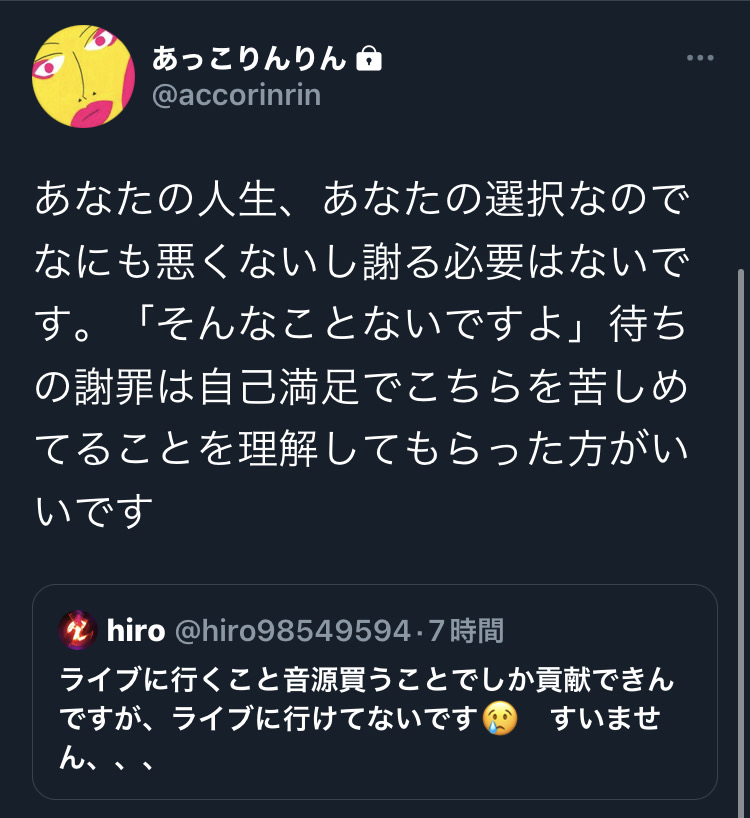Screen dimensions: 750x818
Task: Click the padlock protected-account icon
Action: tap(368, 58)
